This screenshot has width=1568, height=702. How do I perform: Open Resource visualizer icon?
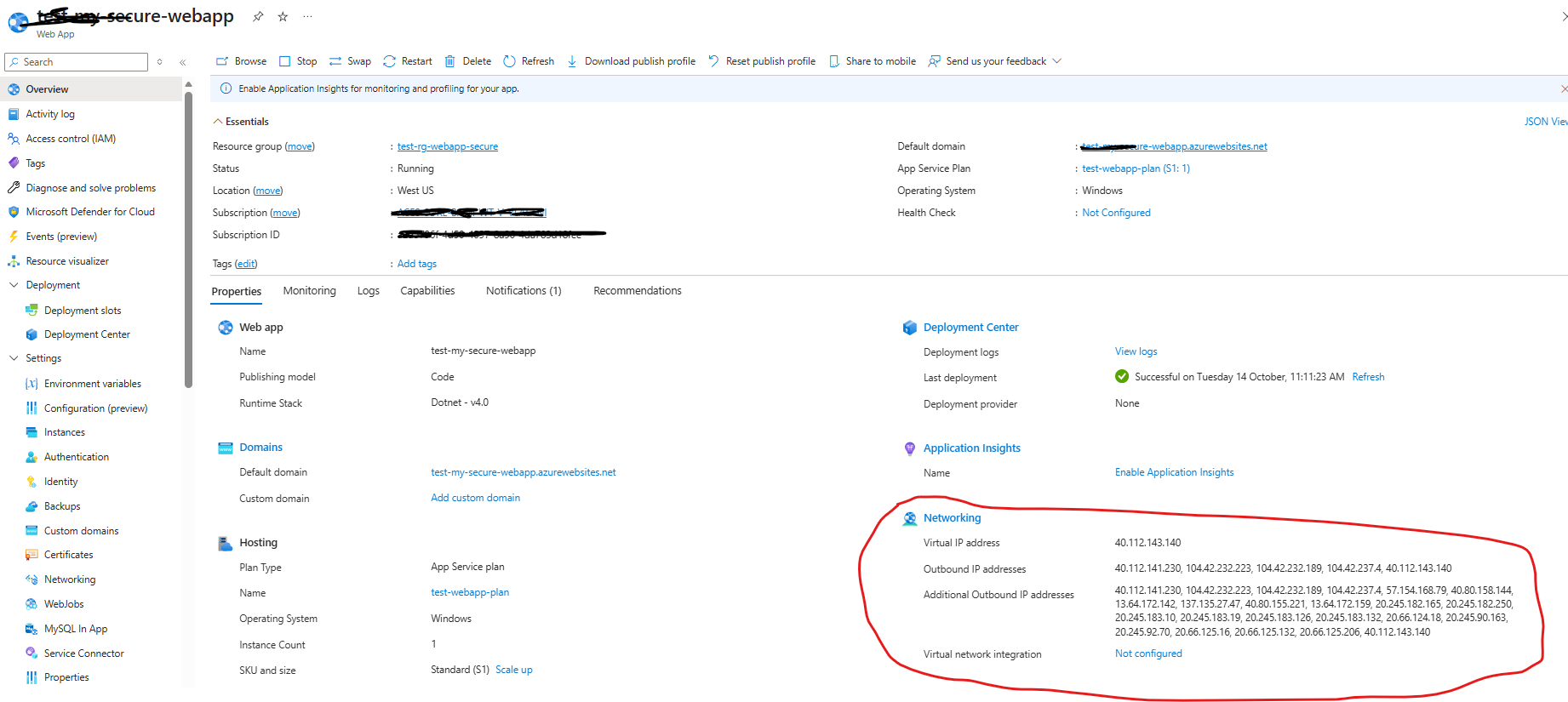pyautogui.click(x=14, y=261)
